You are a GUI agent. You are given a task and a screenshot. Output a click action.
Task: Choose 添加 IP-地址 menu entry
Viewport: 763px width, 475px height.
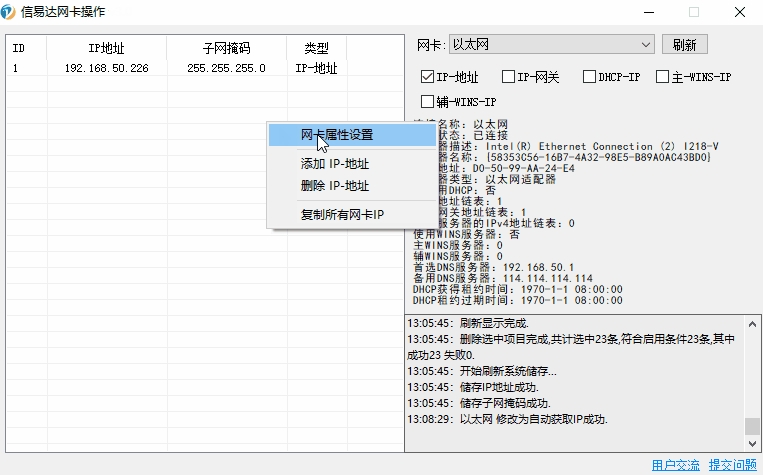pos(335,164)
